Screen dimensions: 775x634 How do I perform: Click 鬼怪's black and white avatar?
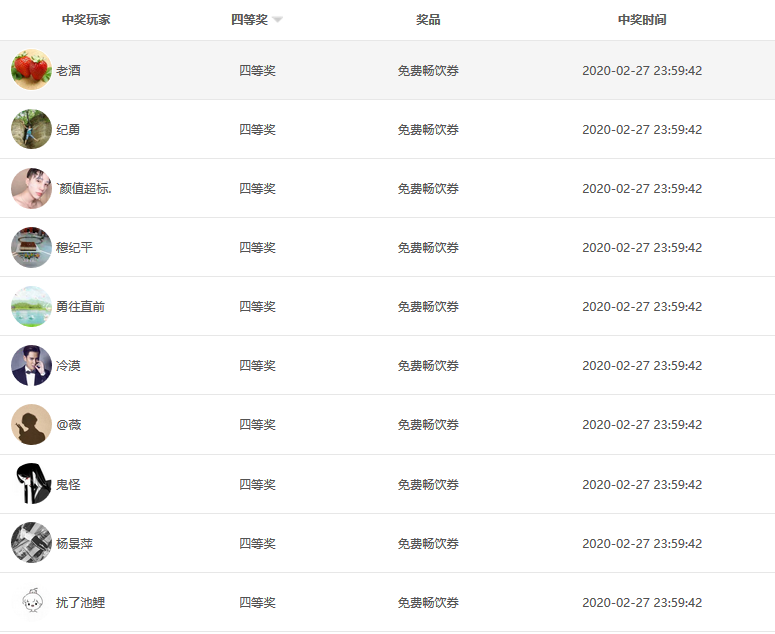click(31, 484)
